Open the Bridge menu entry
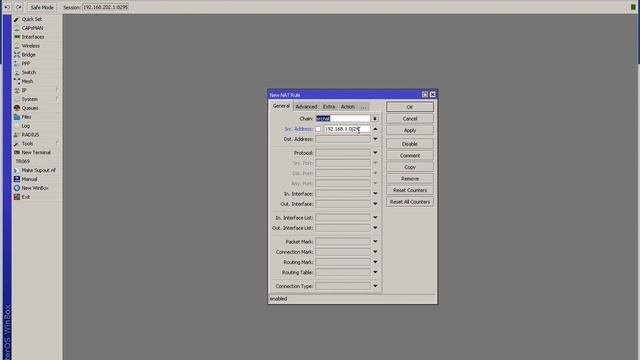The height and width of the screenshot is (360, 640). click(28, 55)
